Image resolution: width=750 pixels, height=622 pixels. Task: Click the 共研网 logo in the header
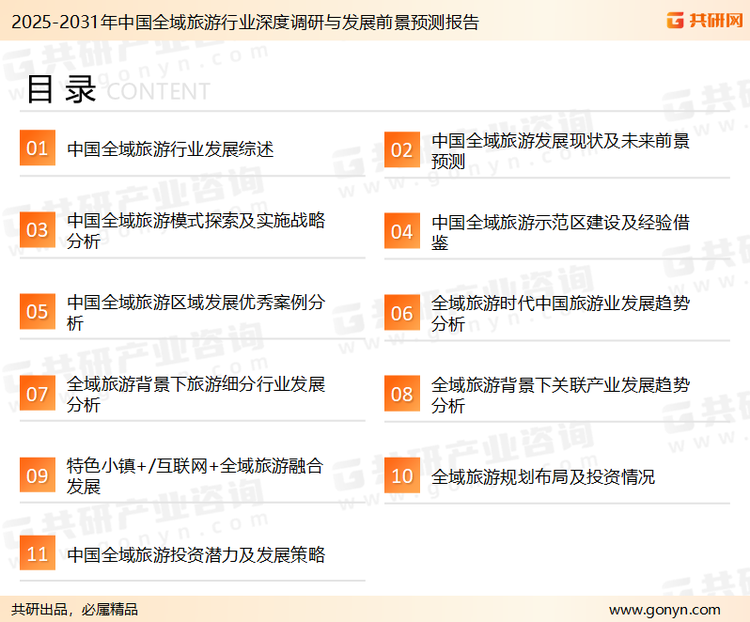click(x=703, y=21)
